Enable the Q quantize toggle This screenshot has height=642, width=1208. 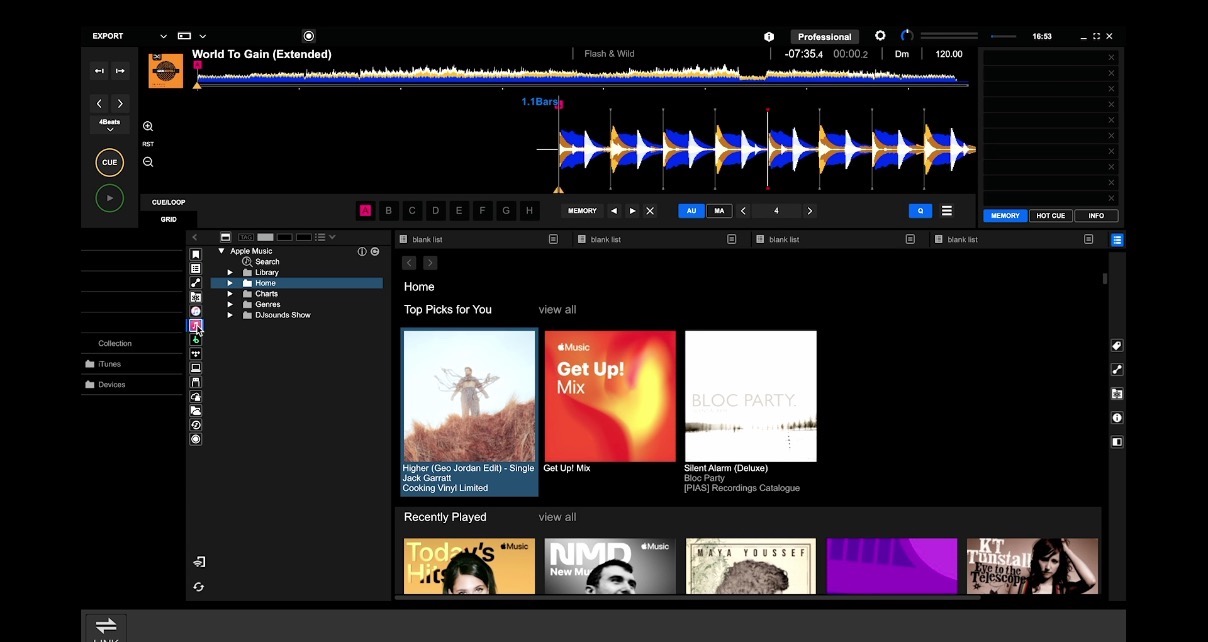pos(919,210)
